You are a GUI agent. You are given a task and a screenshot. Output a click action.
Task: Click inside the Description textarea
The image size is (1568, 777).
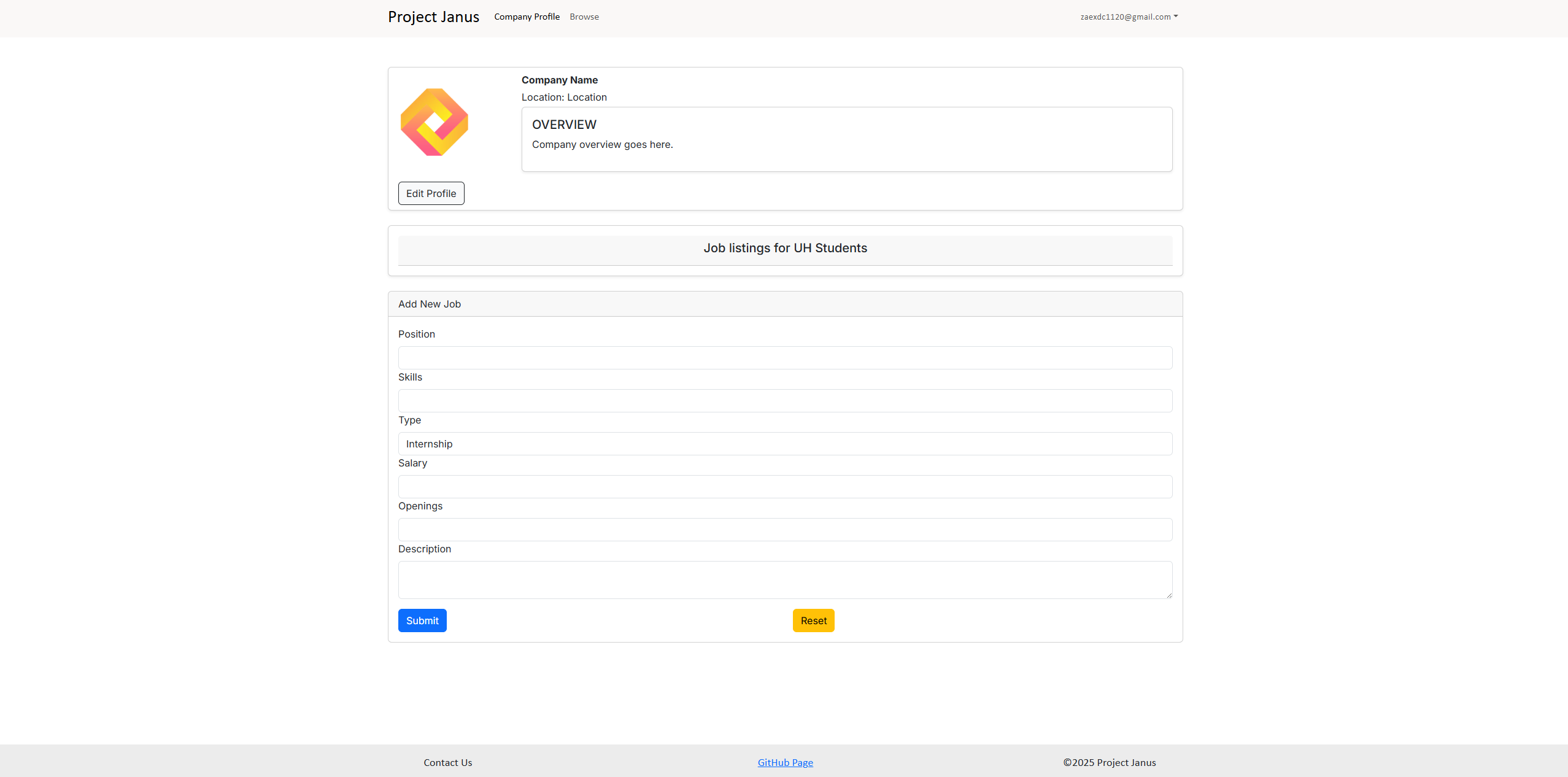pos(785,579)
